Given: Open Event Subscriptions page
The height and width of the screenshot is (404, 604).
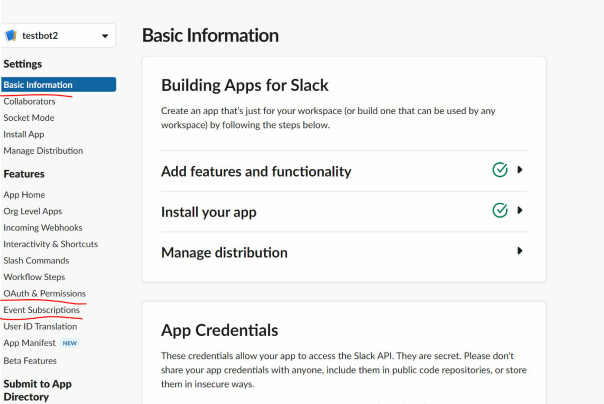Looking at the screenshot, I should pos(42,310).
